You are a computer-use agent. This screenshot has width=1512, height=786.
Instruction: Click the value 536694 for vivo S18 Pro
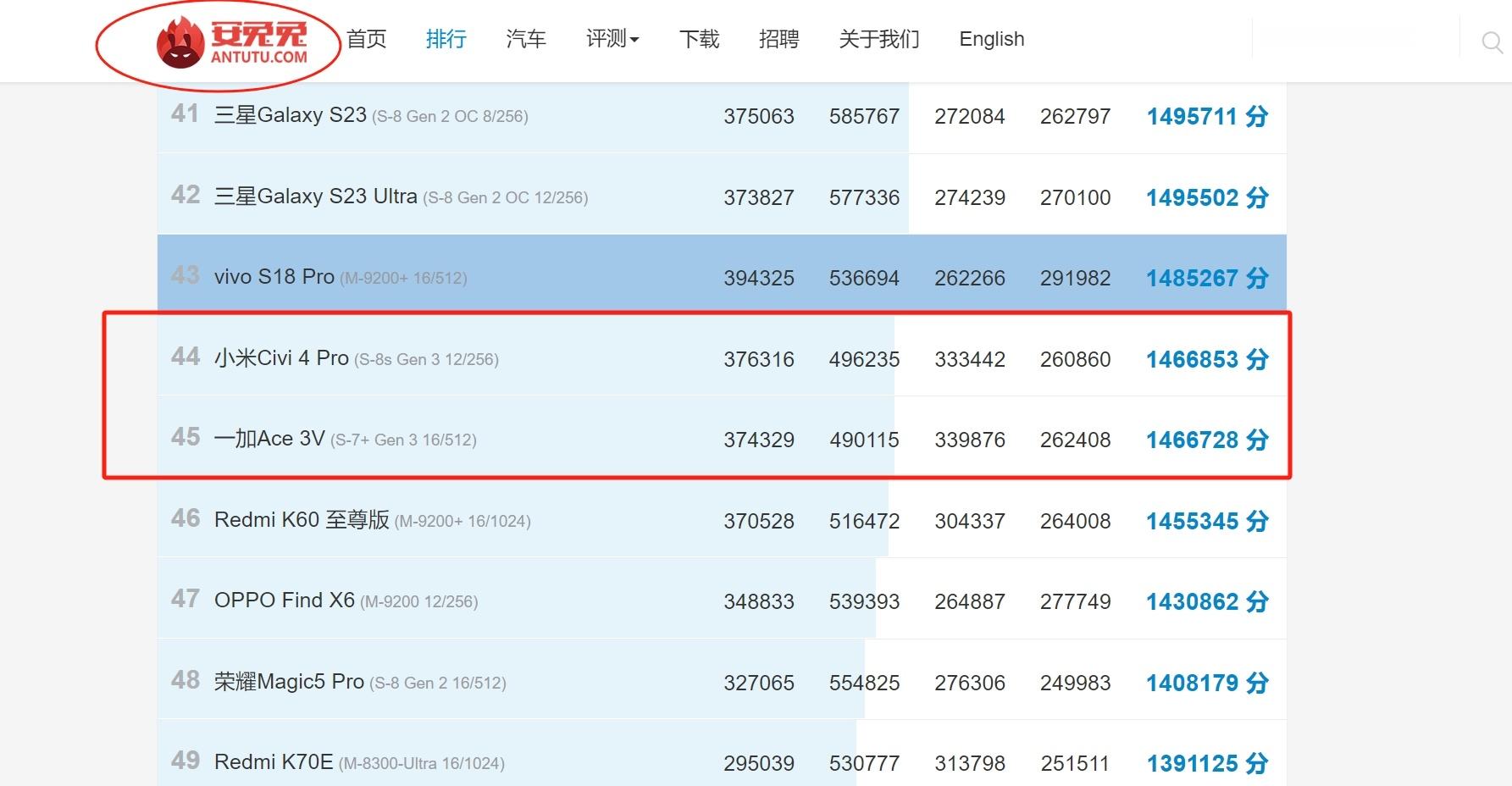tap(864, 278)
